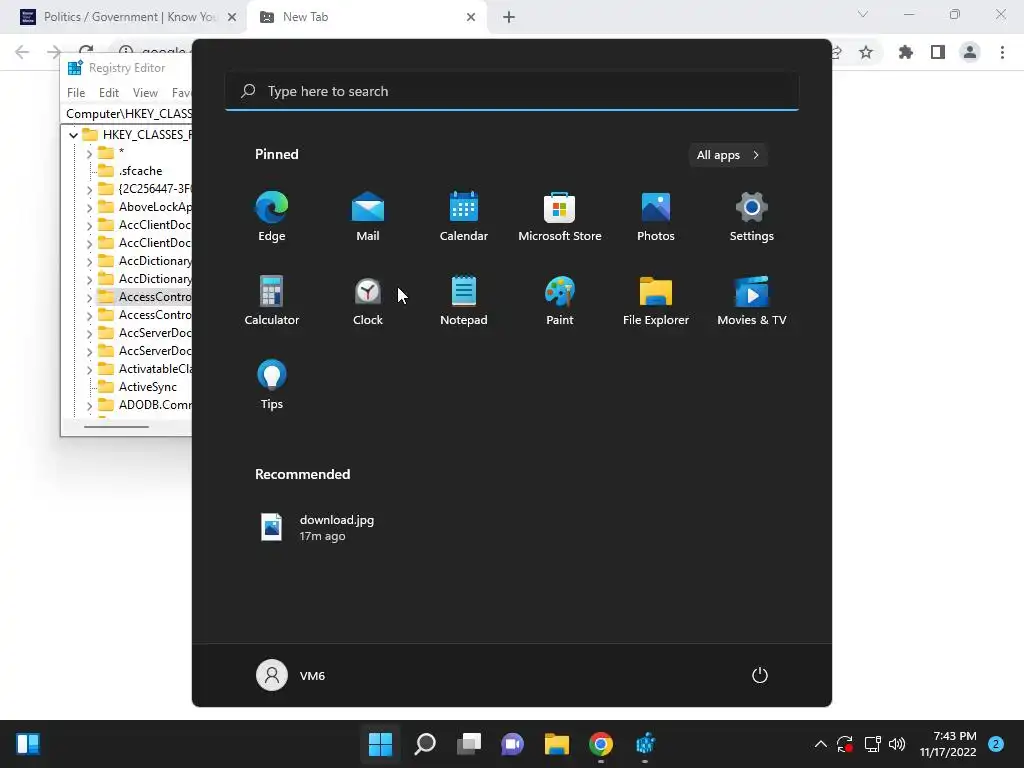This screenshot has height=768, width=1024.
Task: Open Microsoft Store from pinned apps
Action: (560, 216)
